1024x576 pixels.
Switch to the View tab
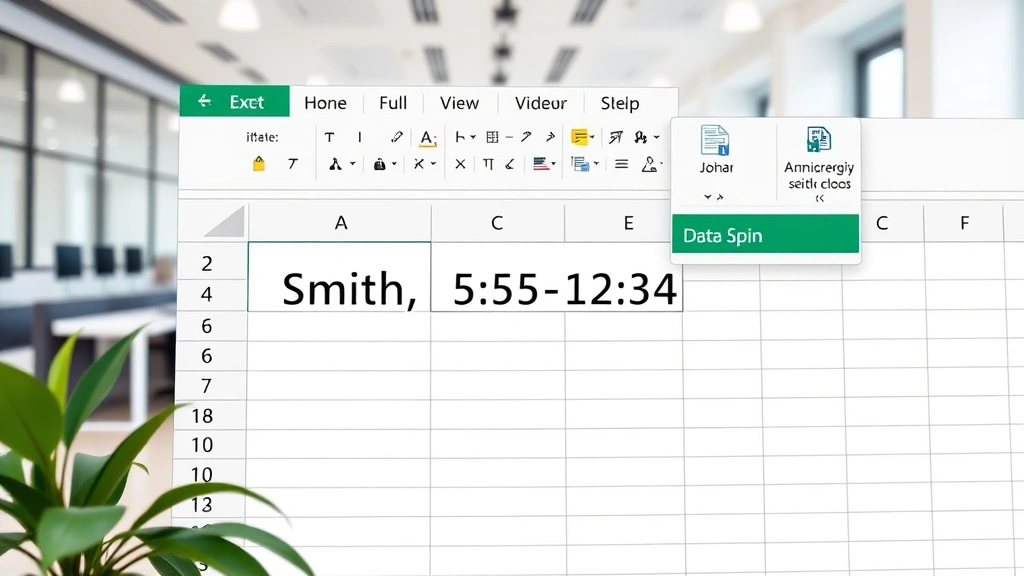pyautogui.click(x=460, y=103)
